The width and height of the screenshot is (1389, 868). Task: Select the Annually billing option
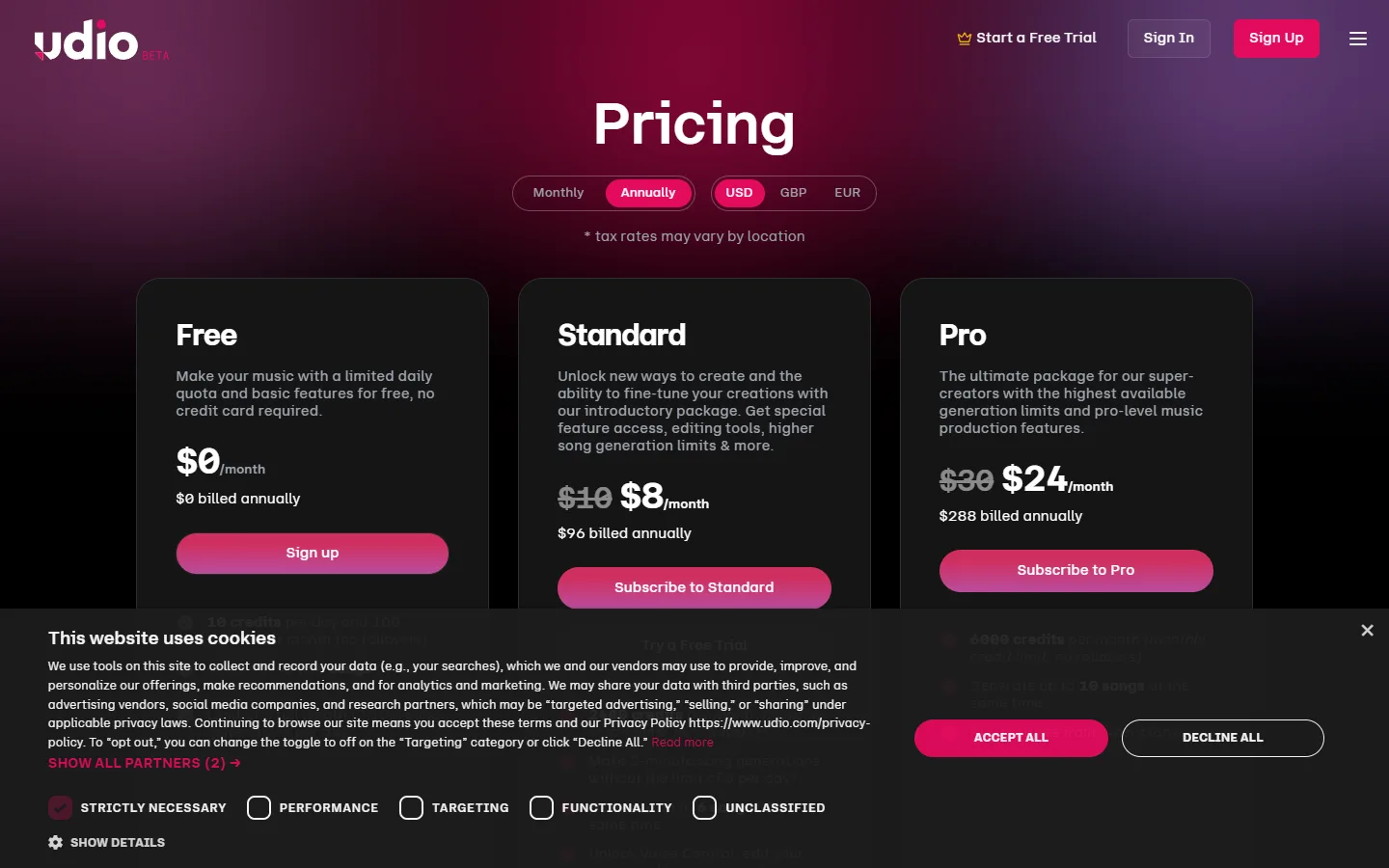648,193
